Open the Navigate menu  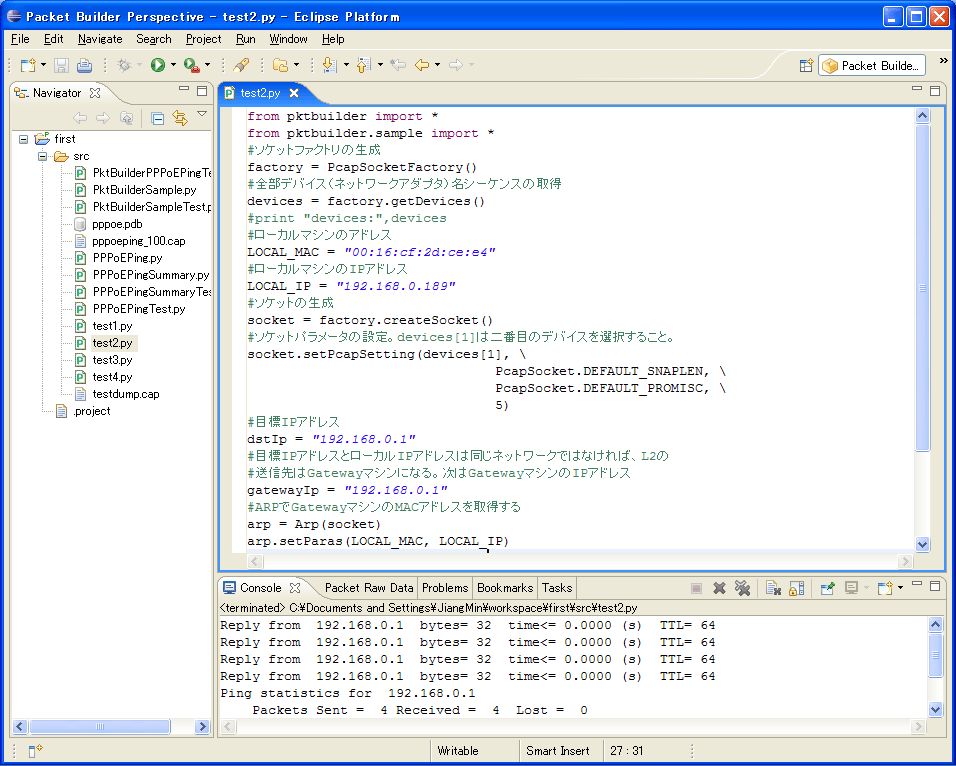(x=100, y=39)
